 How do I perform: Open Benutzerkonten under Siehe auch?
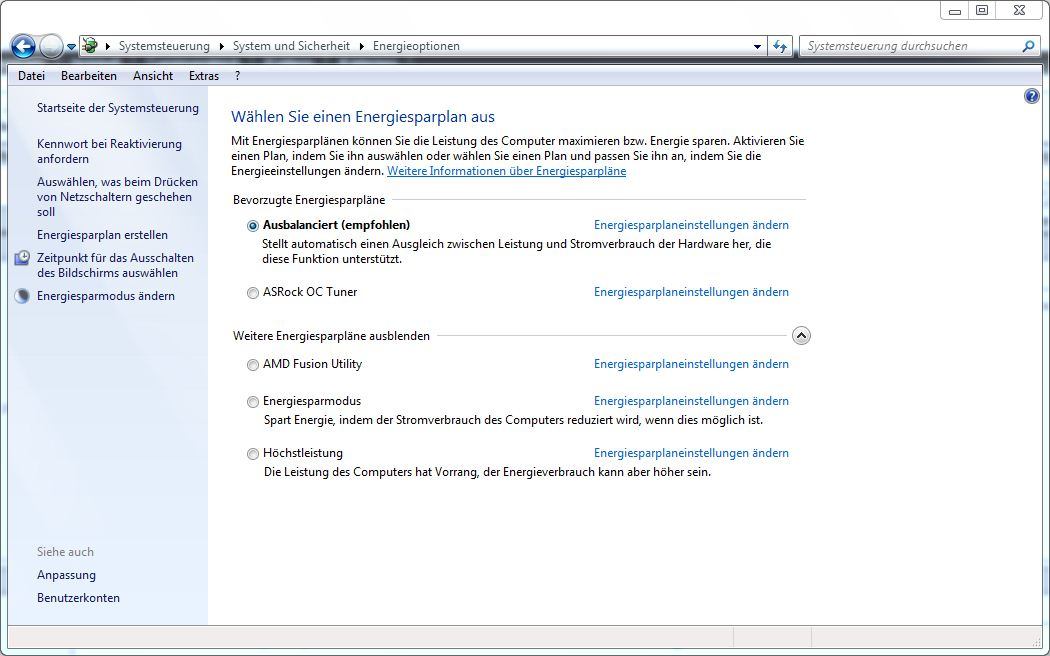[78, 598]
